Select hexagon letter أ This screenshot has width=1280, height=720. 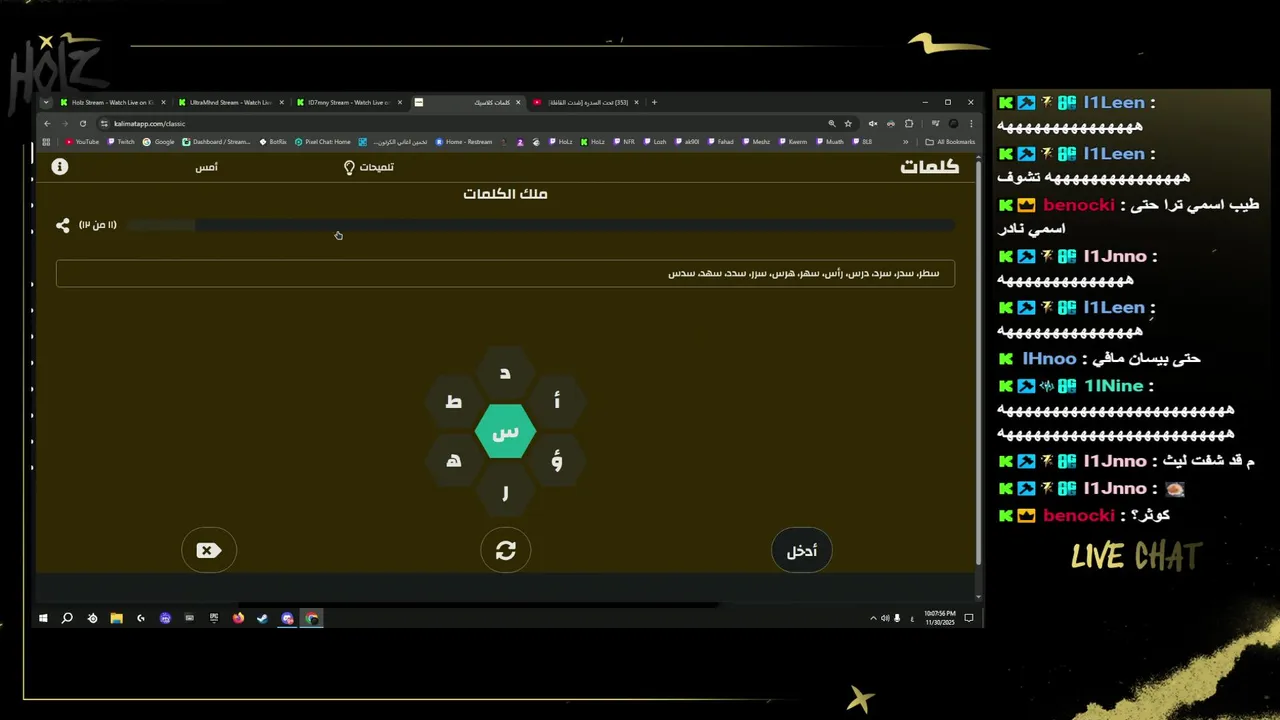[557, 402]
